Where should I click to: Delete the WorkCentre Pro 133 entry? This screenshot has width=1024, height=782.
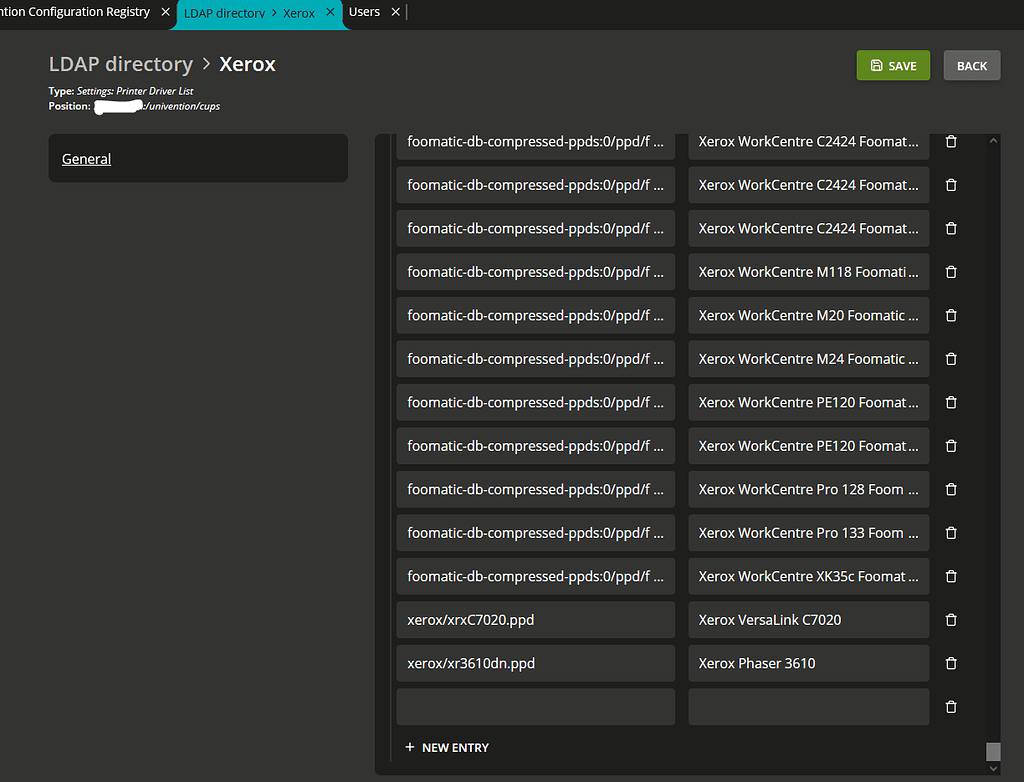point(951,533)
